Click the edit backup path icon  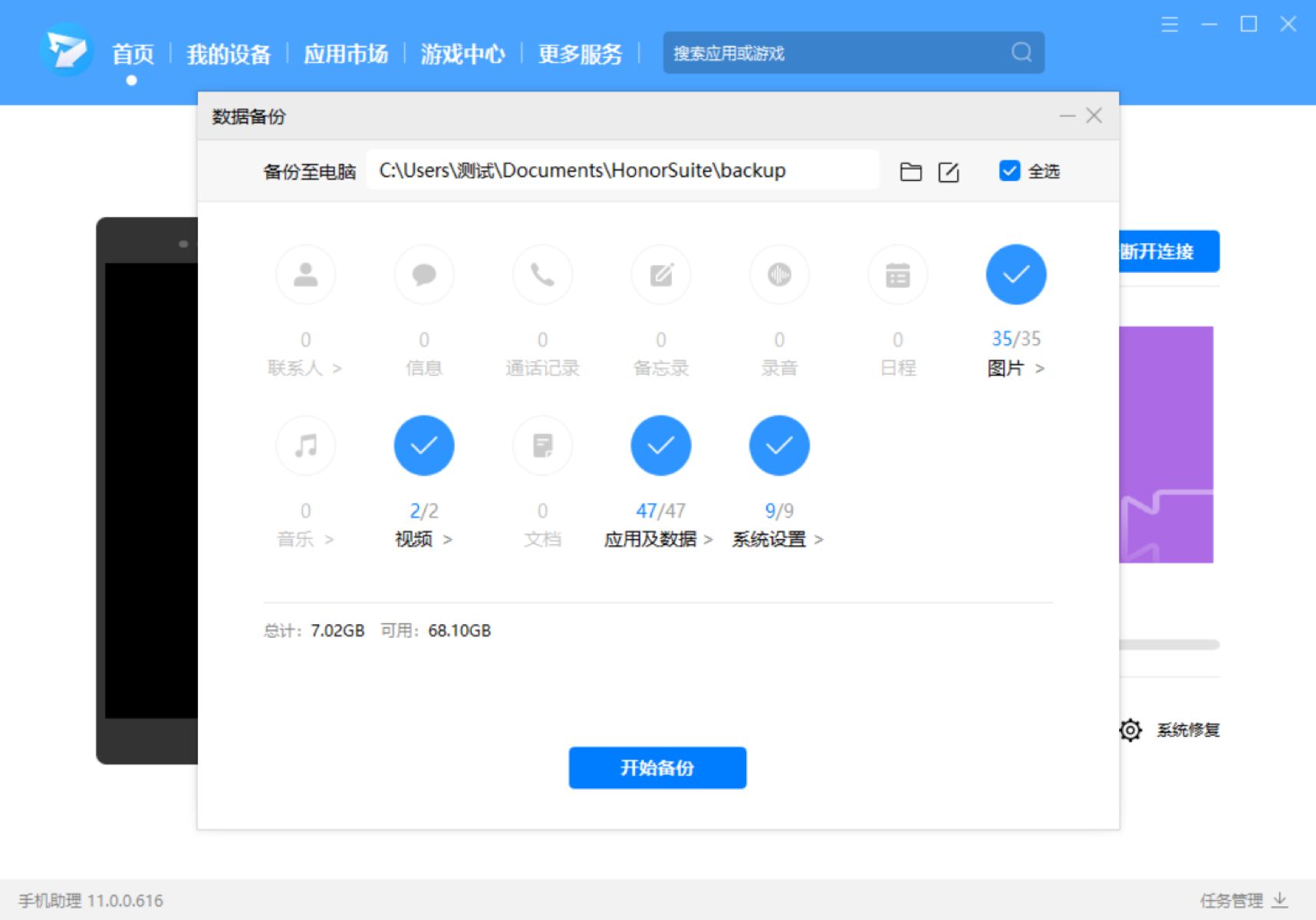[949, 171]
